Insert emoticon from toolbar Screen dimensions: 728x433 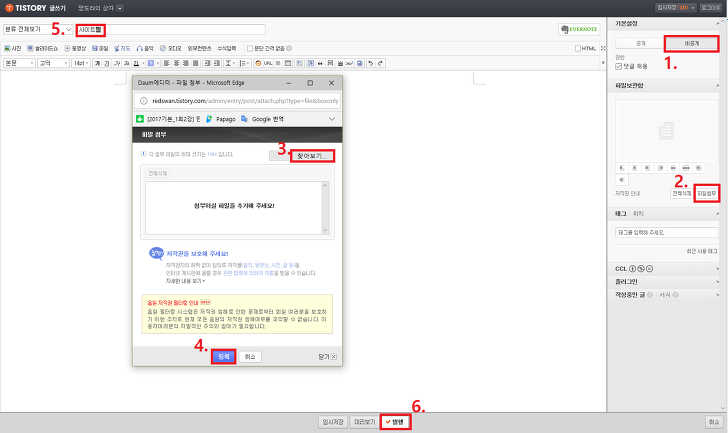point(258,63)
